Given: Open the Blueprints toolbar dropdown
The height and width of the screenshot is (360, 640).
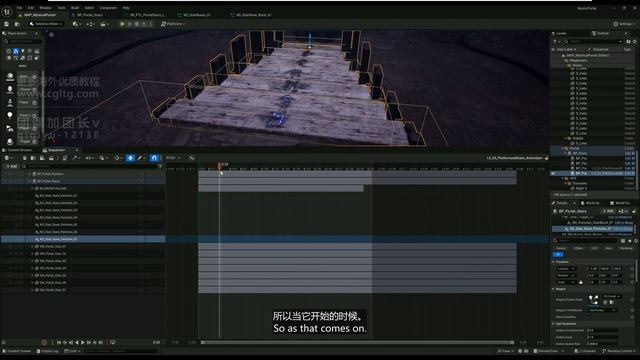Looking at the screenshot, I should coord(90,24).
